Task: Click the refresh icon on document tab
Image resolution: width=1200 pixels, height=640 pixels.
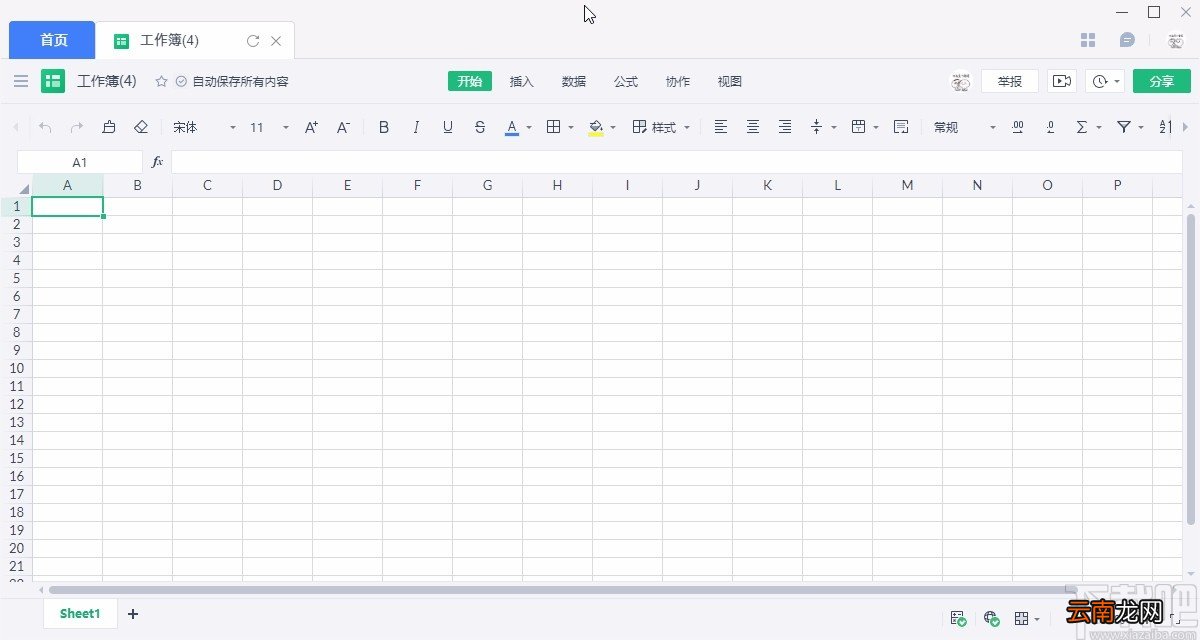Action: pos(253,41)
